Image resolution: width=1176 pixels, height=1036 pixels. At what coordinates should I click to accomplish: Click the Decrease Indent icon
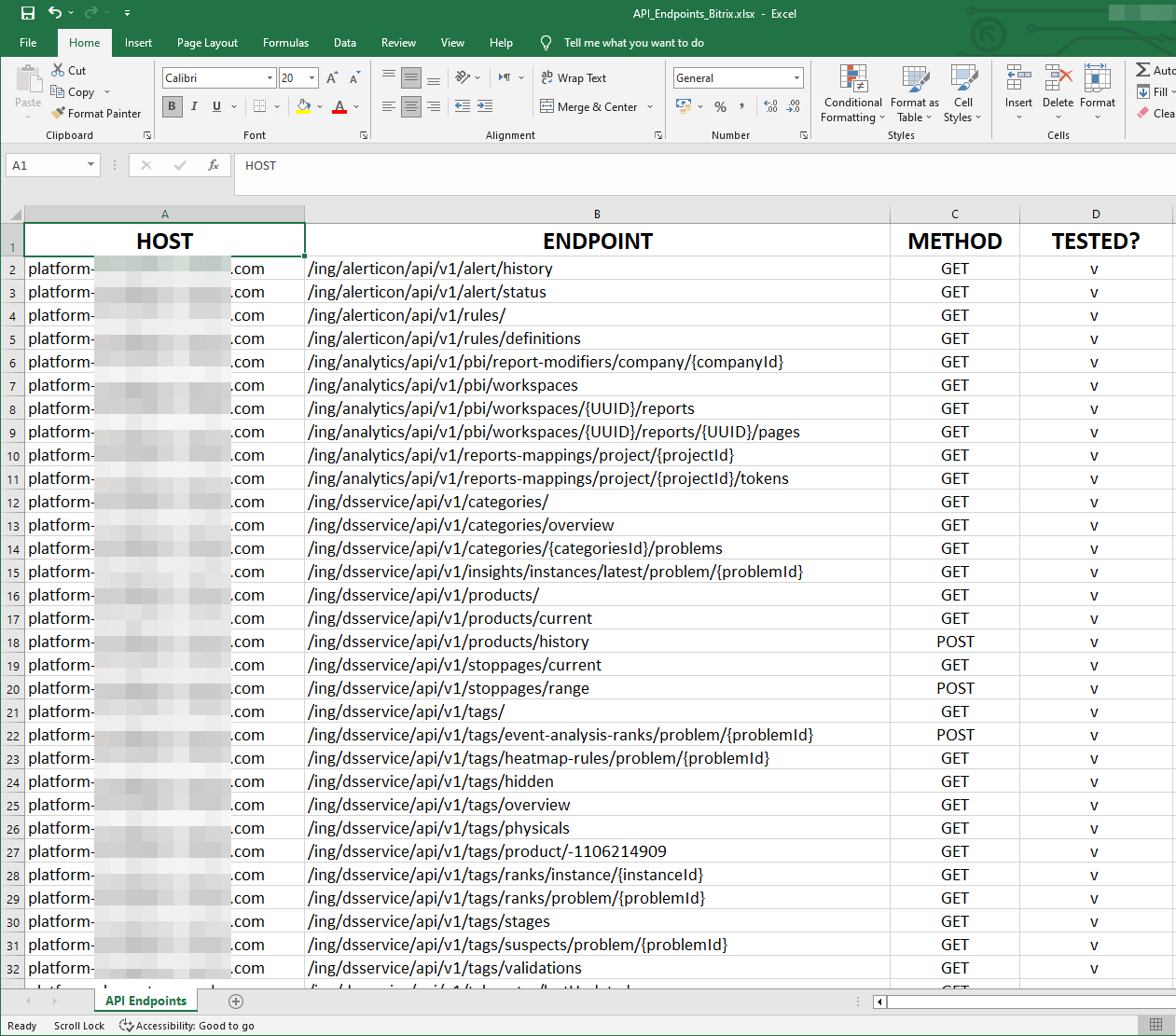pos(463,106)
